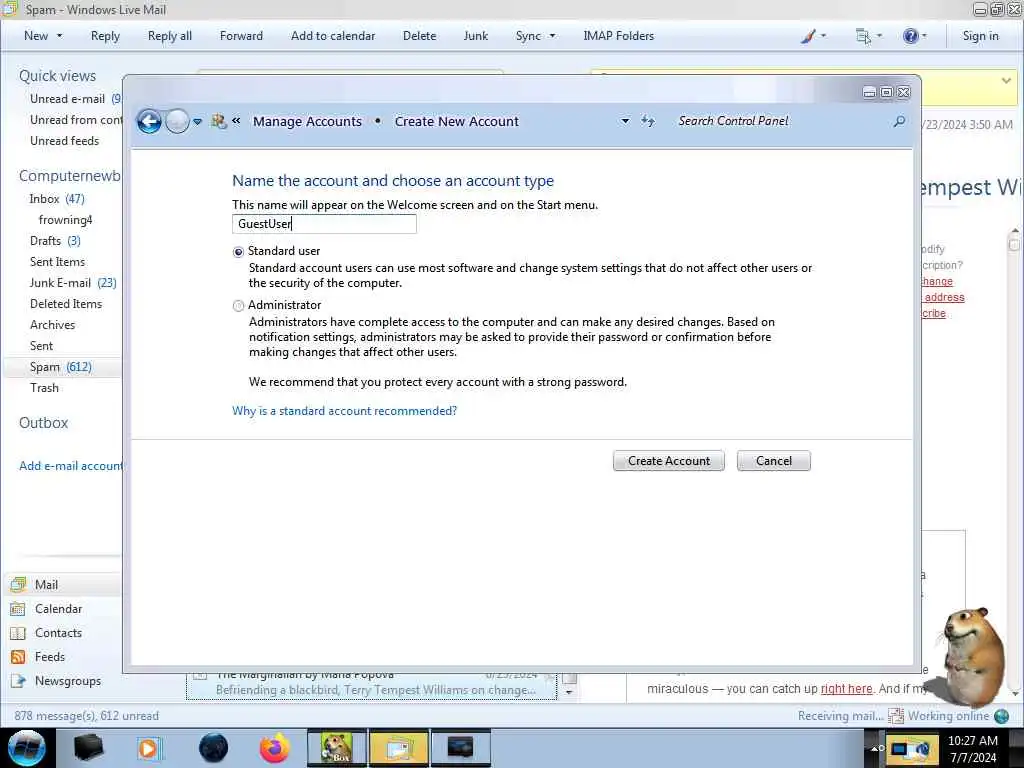Open the Drafts (3) folder
1024x768 pixels.
coord(55,240)
